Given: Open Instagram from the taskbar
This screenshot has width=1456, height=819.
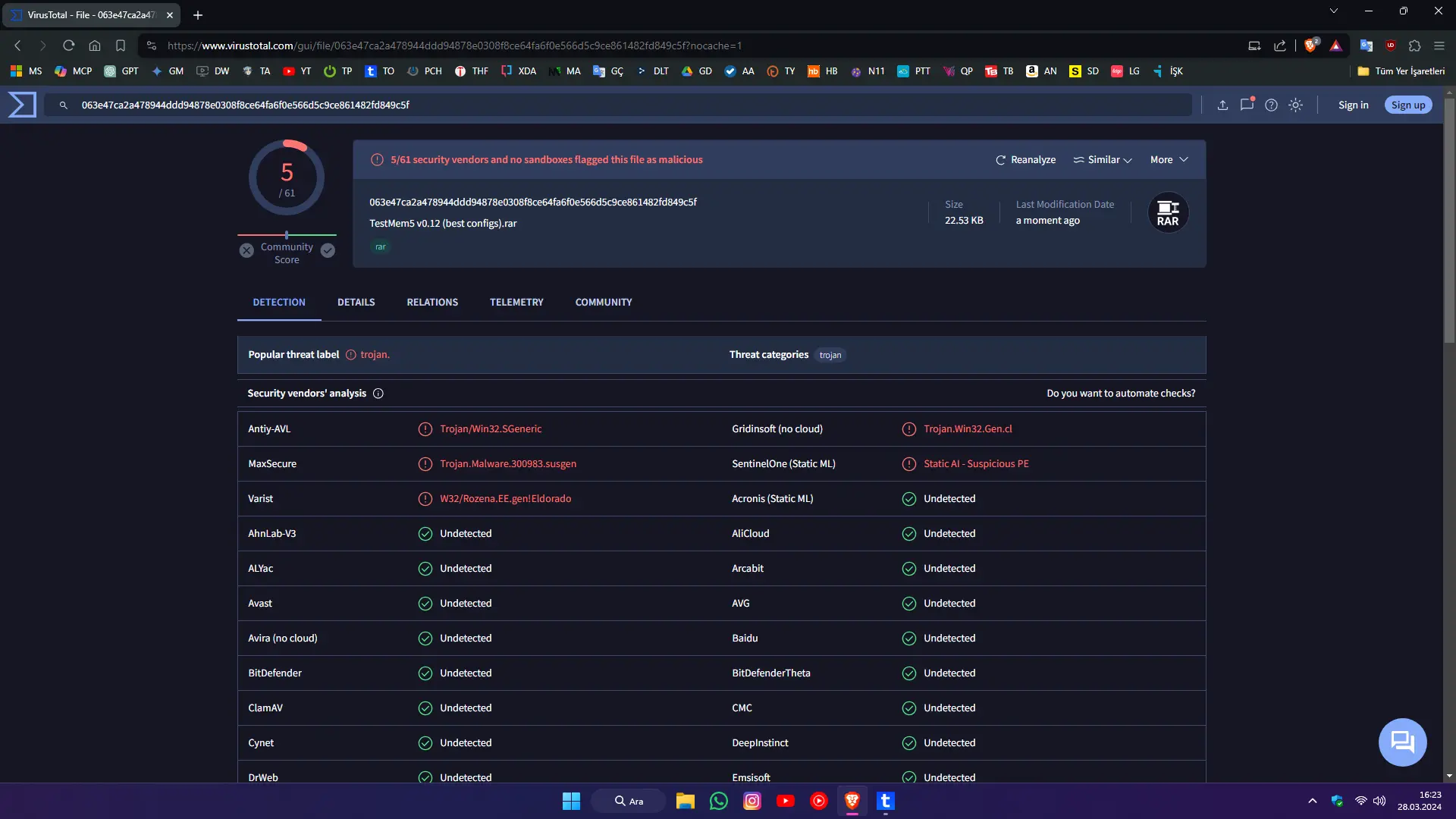Looking at the screenshot, I should 752,801.
